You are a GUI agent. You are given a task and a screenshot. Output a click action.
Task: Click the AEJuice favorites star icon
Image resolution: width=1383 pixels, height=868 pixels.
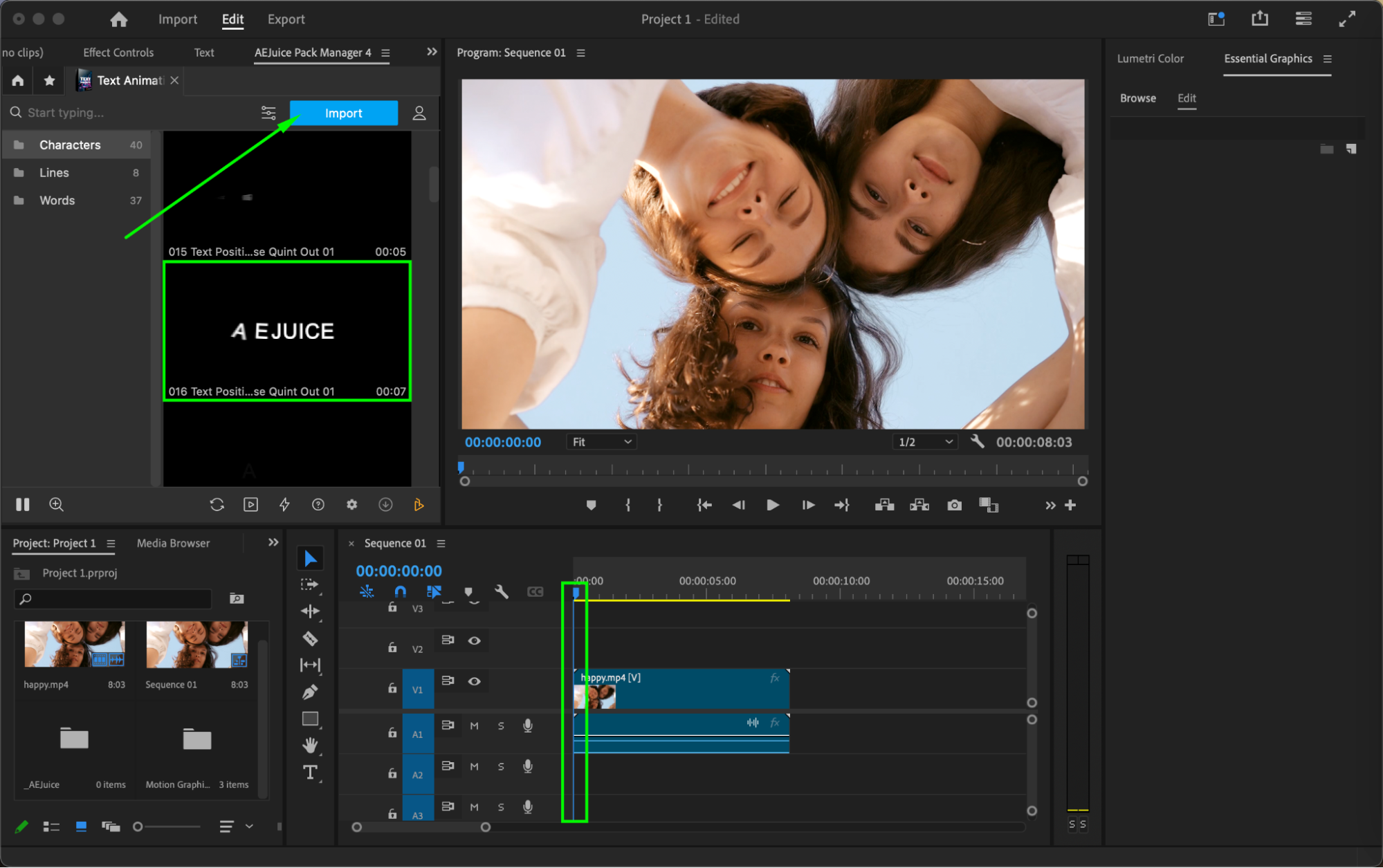point(49,80)
